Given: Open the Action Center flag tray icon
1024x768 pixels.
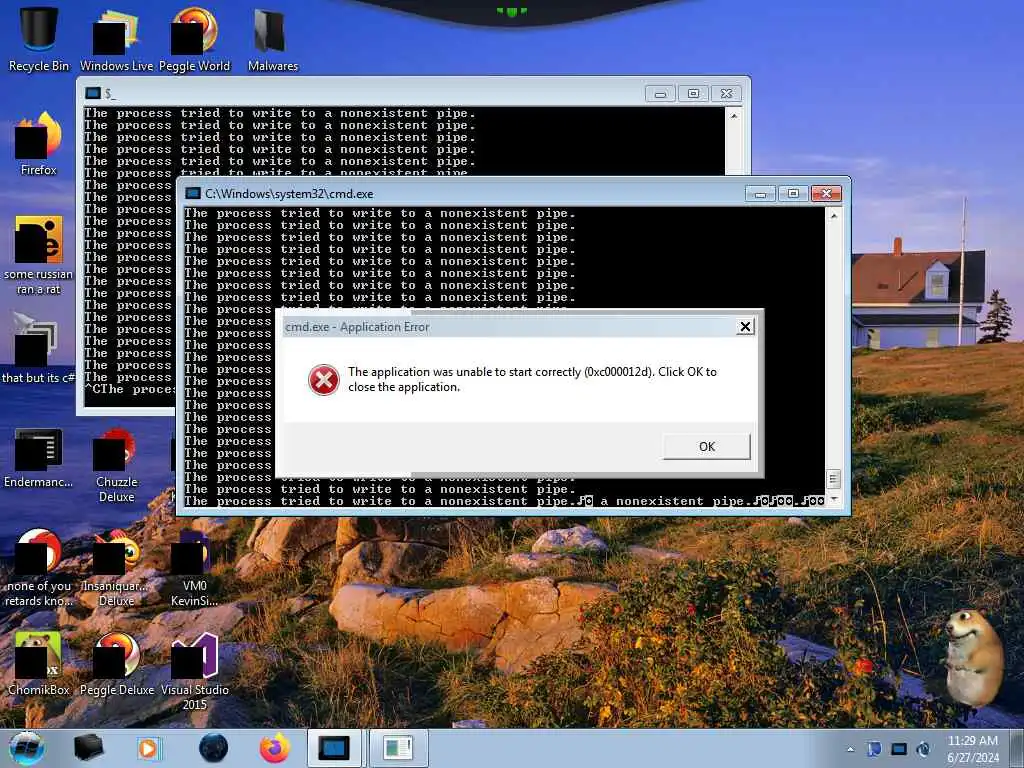Looking at the screenshot, I should pos(874,749).
